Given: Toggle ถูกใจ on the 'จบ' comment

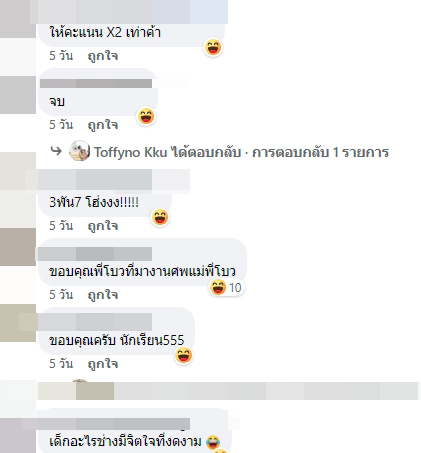Looking at the screenshot, I should point(103,125).
